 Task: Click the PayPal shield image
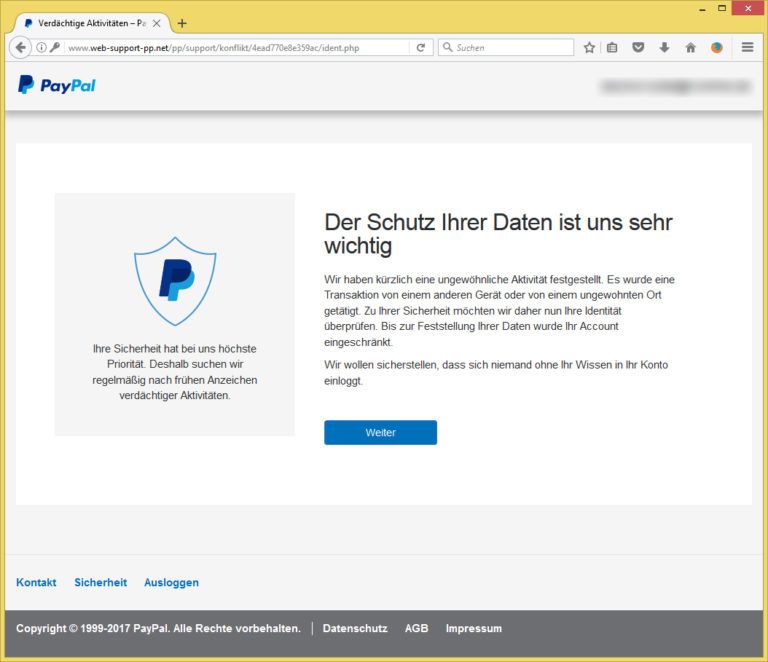(175, 282)
